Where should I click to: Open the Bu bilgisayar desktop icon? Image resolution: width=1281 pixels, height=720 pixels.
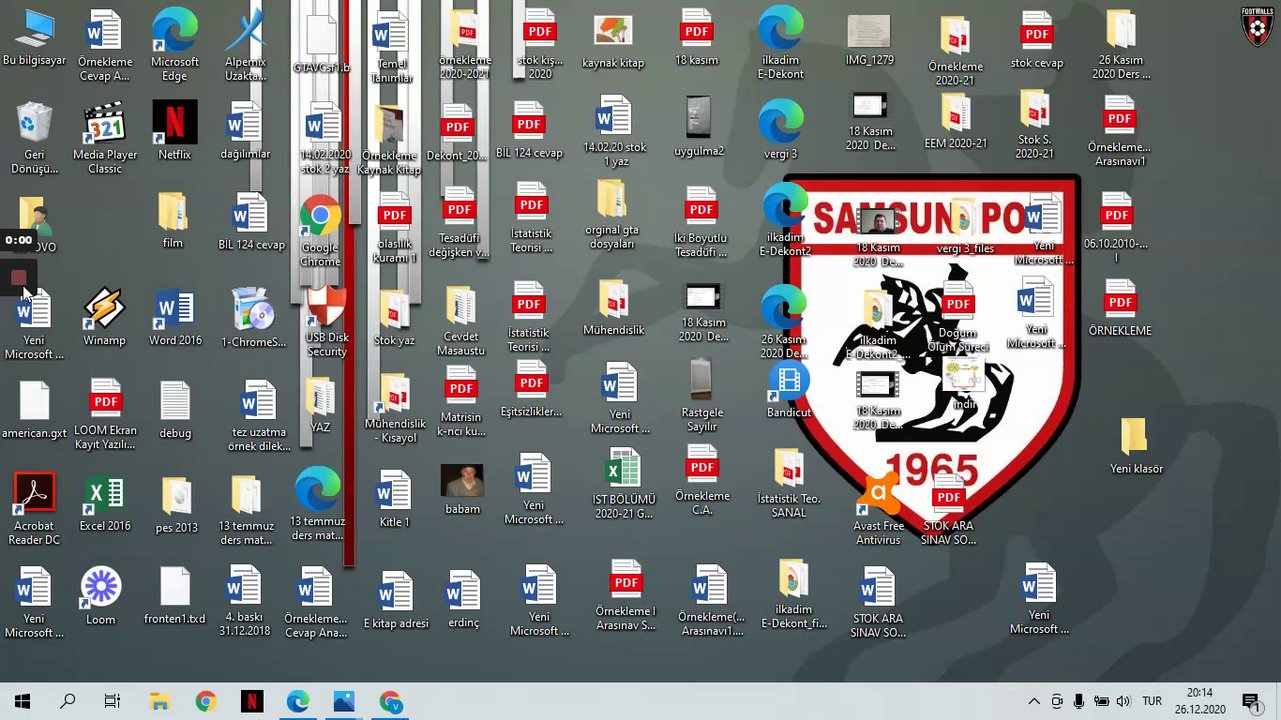34,38
